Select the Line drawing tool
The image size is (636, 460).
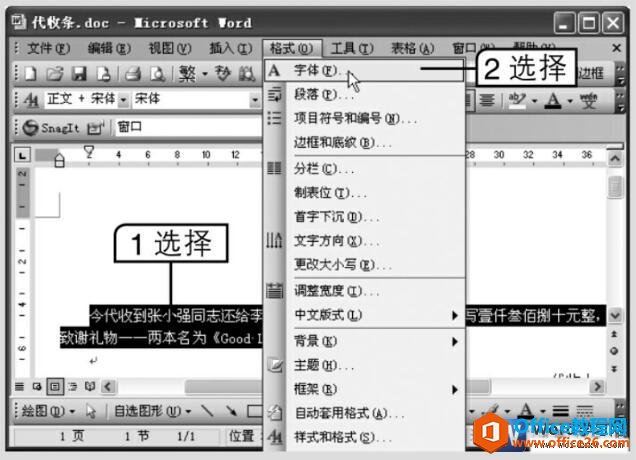coord(207,411)
